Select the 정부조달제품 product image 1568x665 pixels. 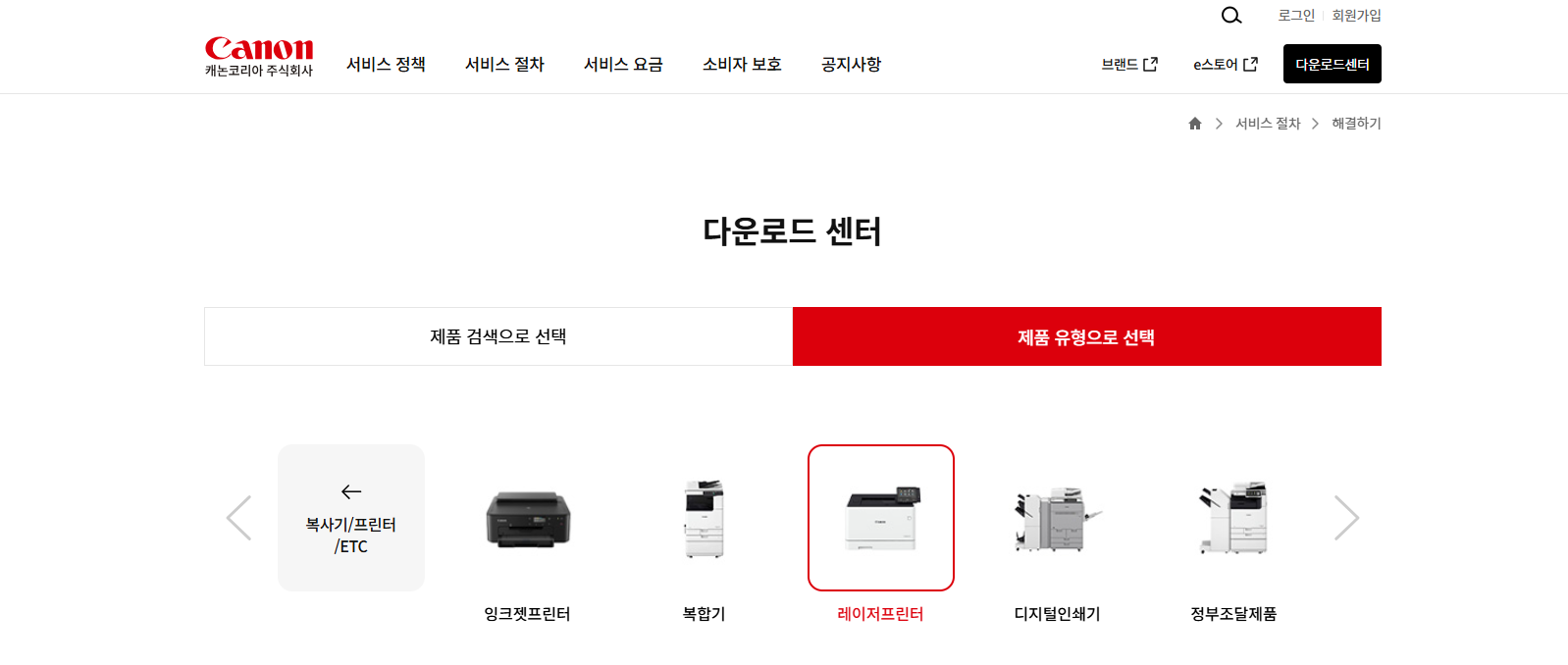pyautogui.click(x=1234, y=518)
